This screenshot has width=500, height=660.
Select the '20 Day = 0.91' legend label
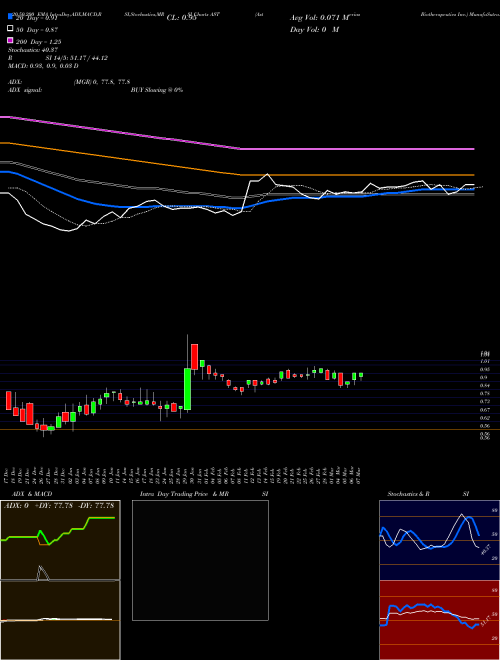[x=37, y=18]
